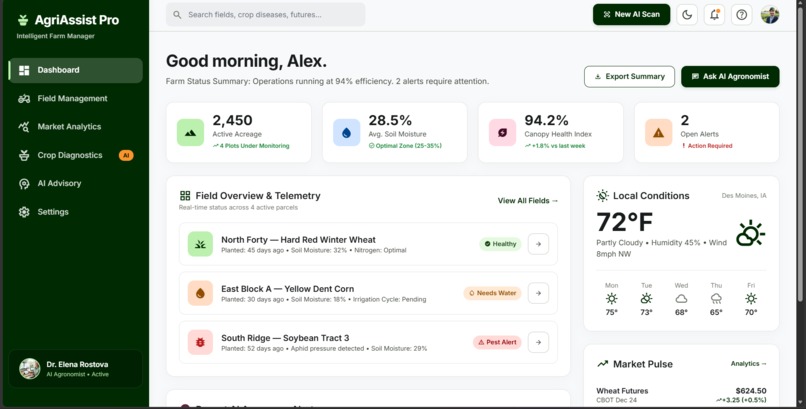Click the search magnifier icon
Image resolution: width=806 pixels, height=409 pixels.
177,15
